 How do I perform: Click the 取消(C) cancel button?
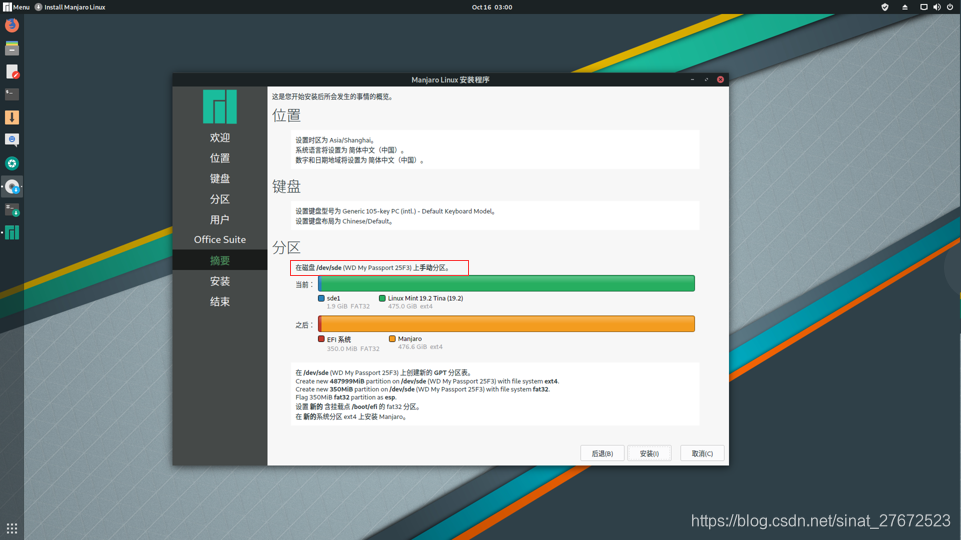[702, 454]
